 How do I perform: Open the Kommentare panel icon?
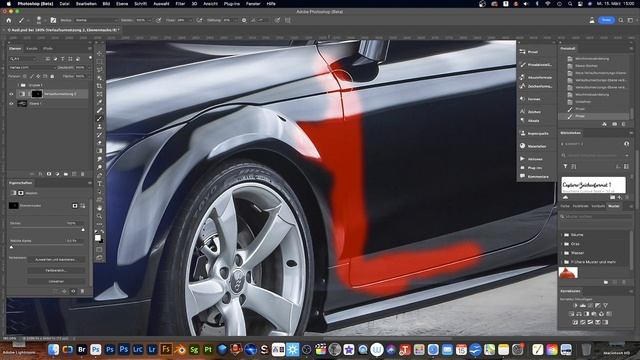(x=523, y=176)
